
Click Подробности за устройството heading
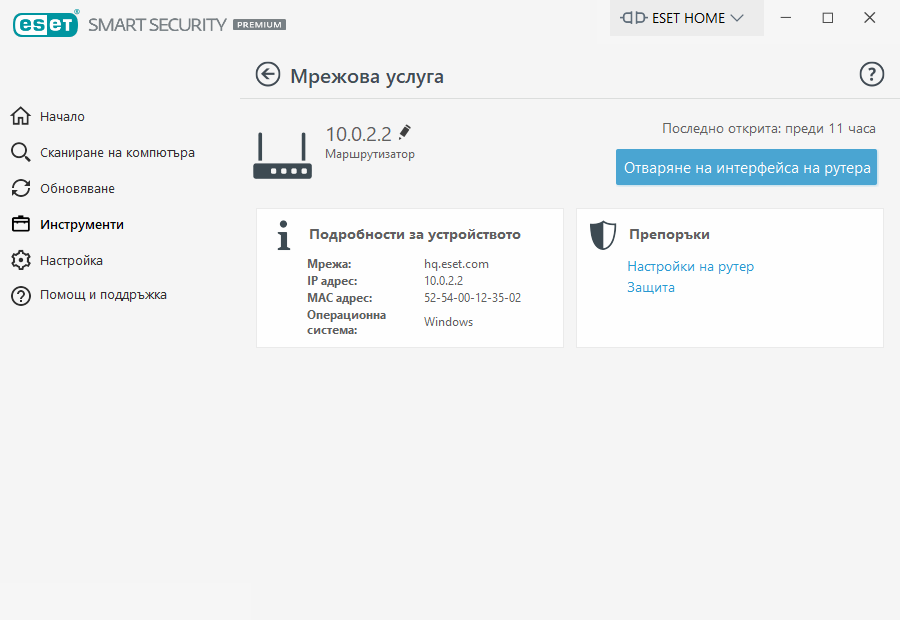point(414,234)
